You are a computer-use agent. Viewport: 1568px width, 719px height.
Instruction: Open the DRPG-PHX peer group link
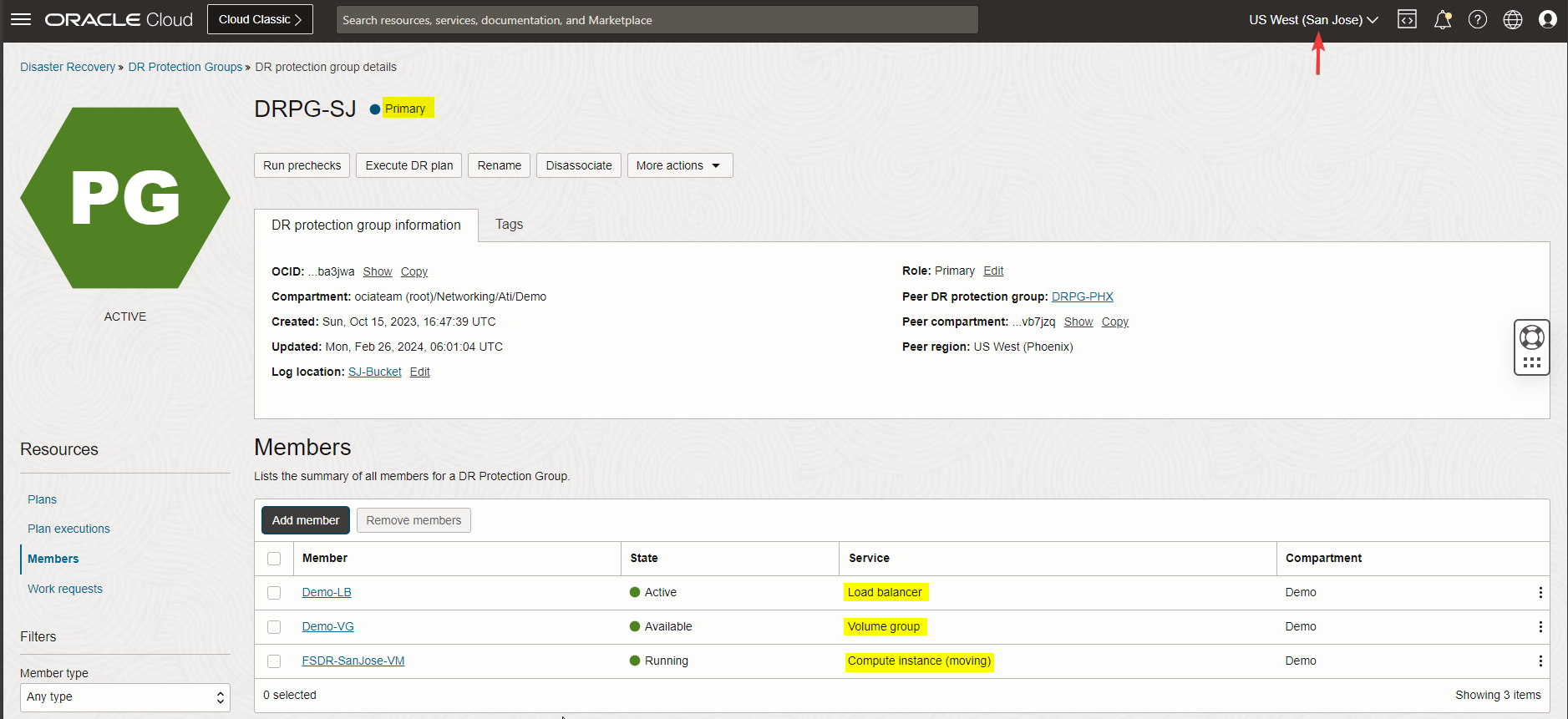[1082, 296]
